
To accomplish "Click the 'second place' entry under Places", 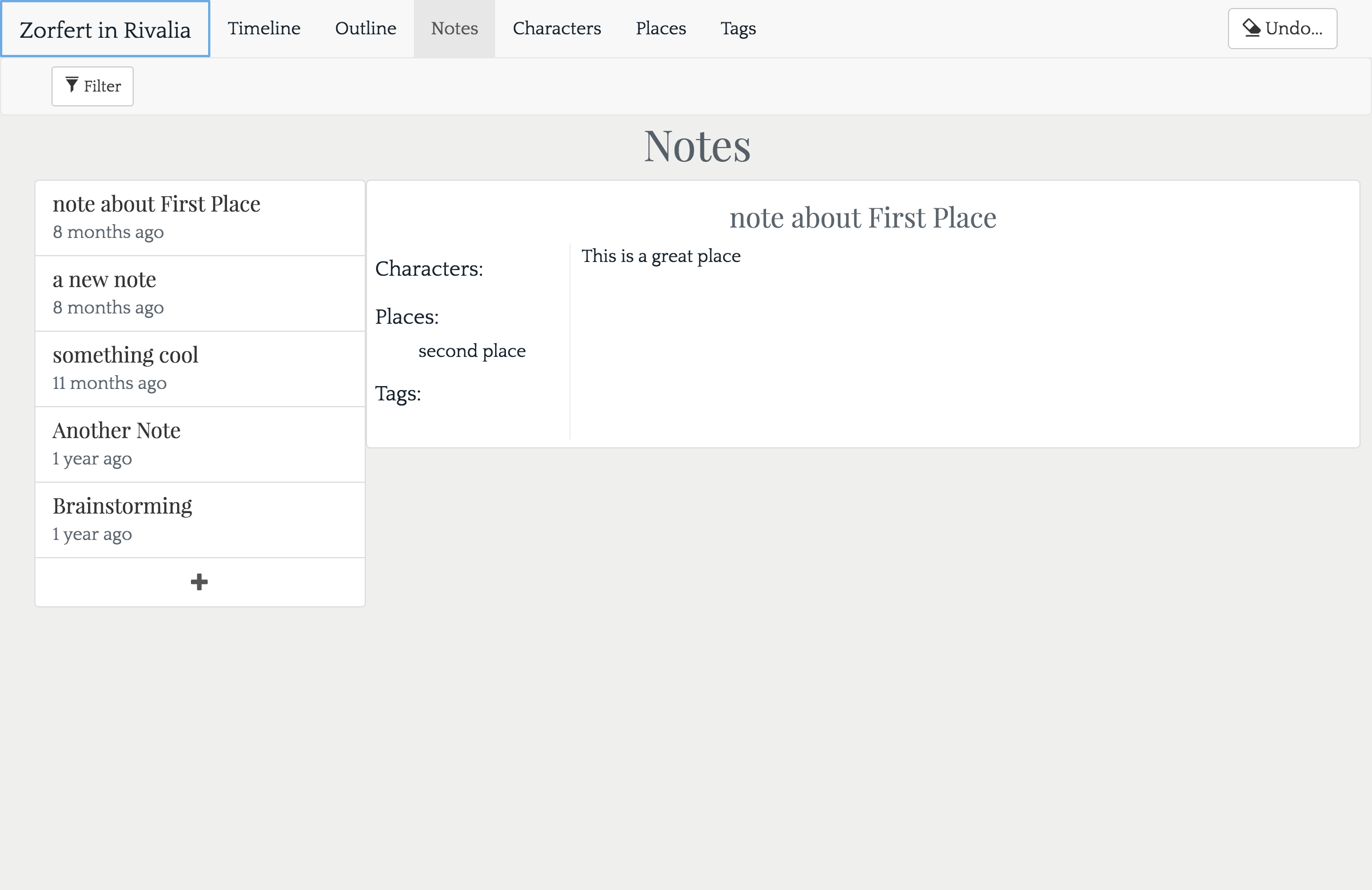I will click(472, 351).
